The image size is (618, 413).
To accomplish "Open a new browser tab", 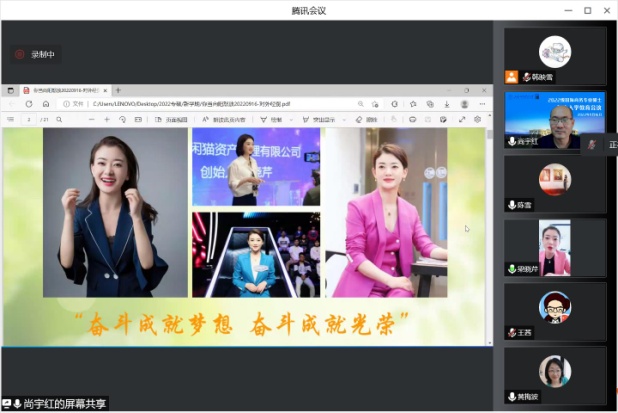I will point(118,90).
